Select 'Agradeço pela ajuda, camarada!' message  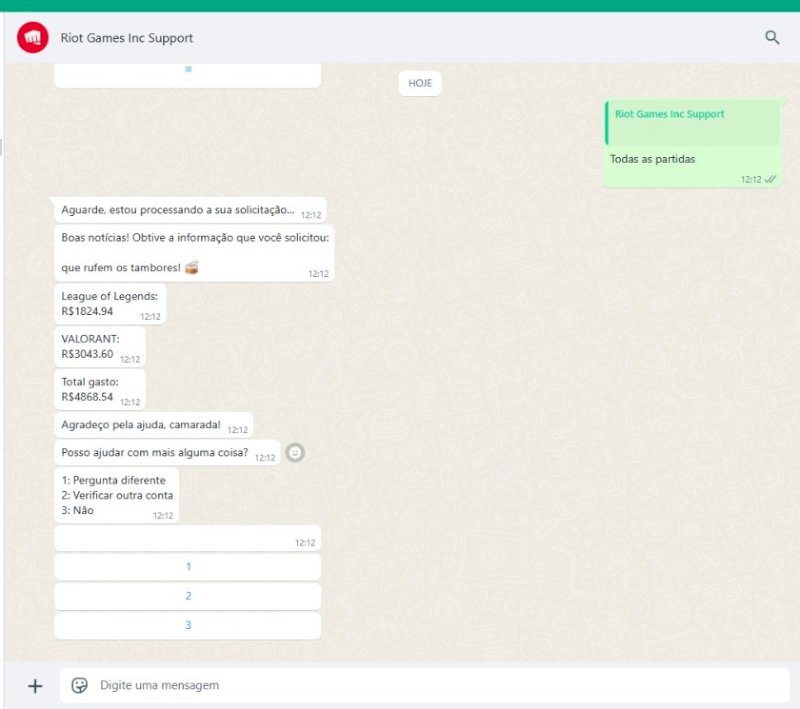(154, 425)
